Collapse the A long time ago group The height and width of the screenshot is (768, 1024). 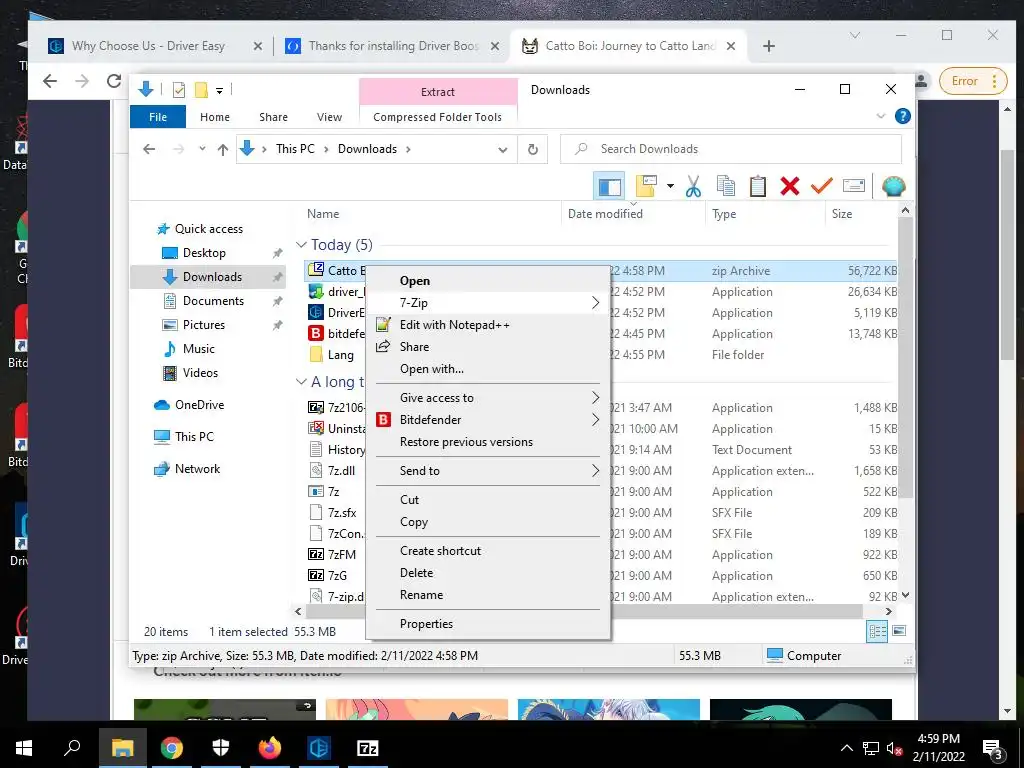click(301, 381)
